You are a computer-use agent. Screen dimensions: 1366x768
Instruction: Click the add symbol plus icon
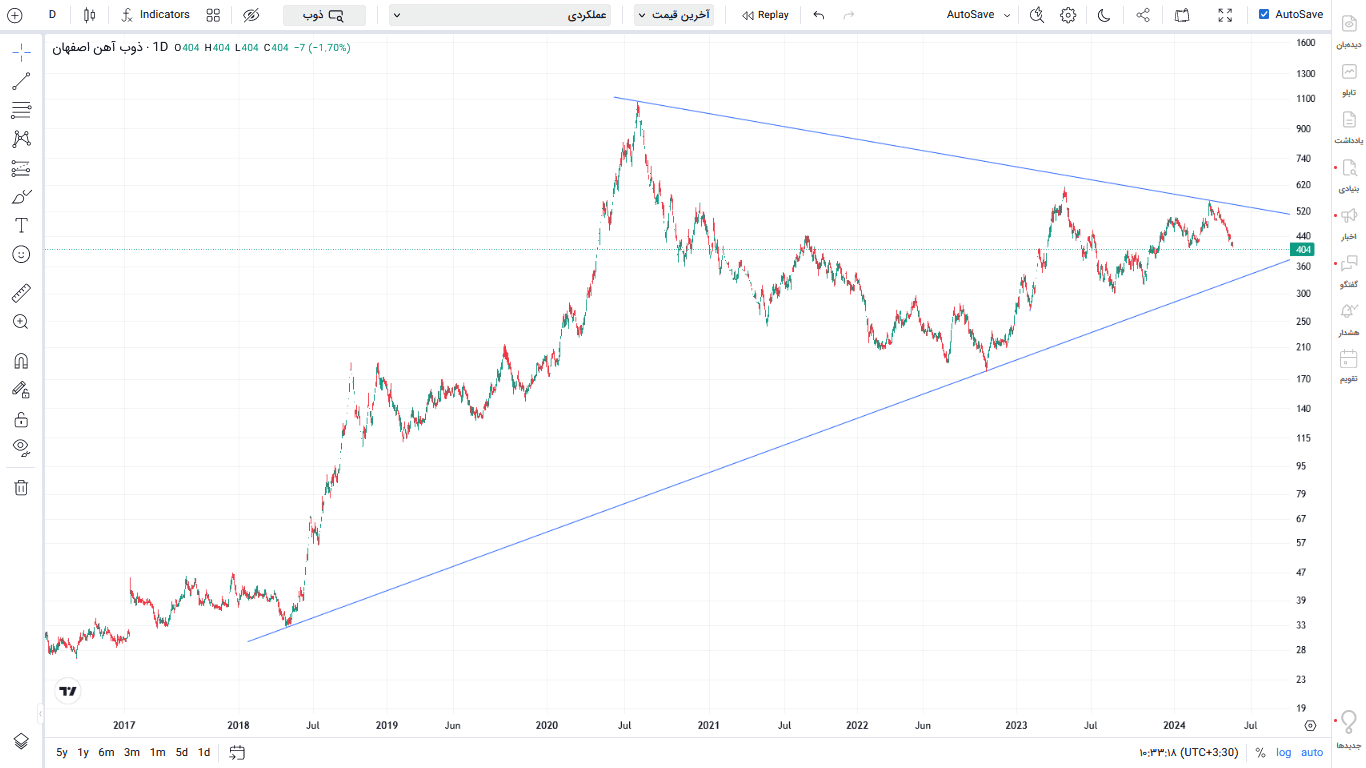15,15
